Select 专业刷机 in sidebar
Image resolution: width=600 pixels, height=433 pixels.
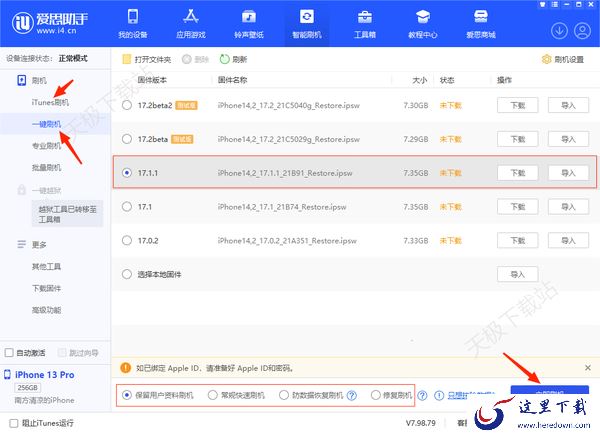46,146
